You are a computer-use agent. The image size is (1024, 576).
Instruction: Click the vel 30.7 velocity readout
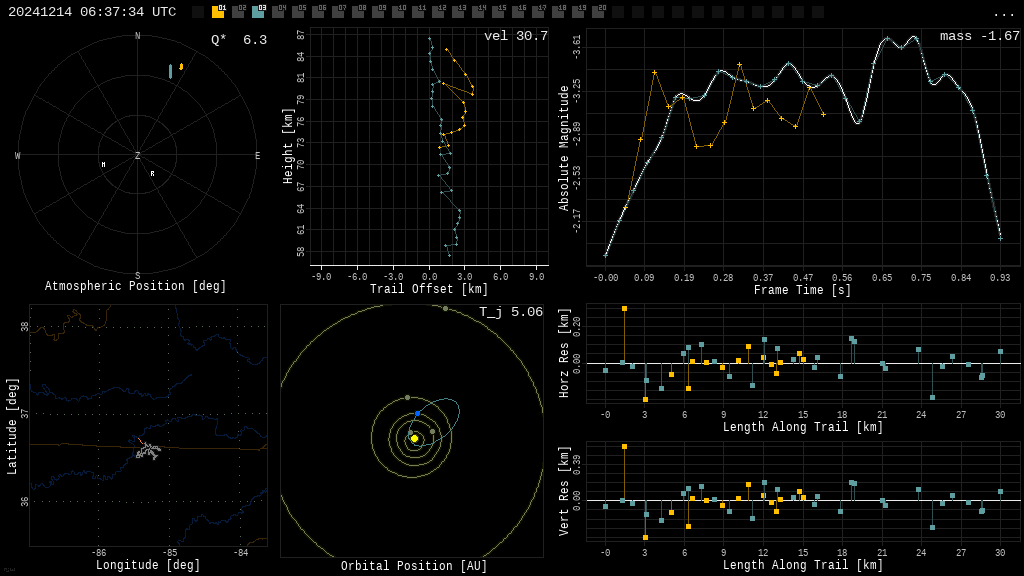pos(515,37)
